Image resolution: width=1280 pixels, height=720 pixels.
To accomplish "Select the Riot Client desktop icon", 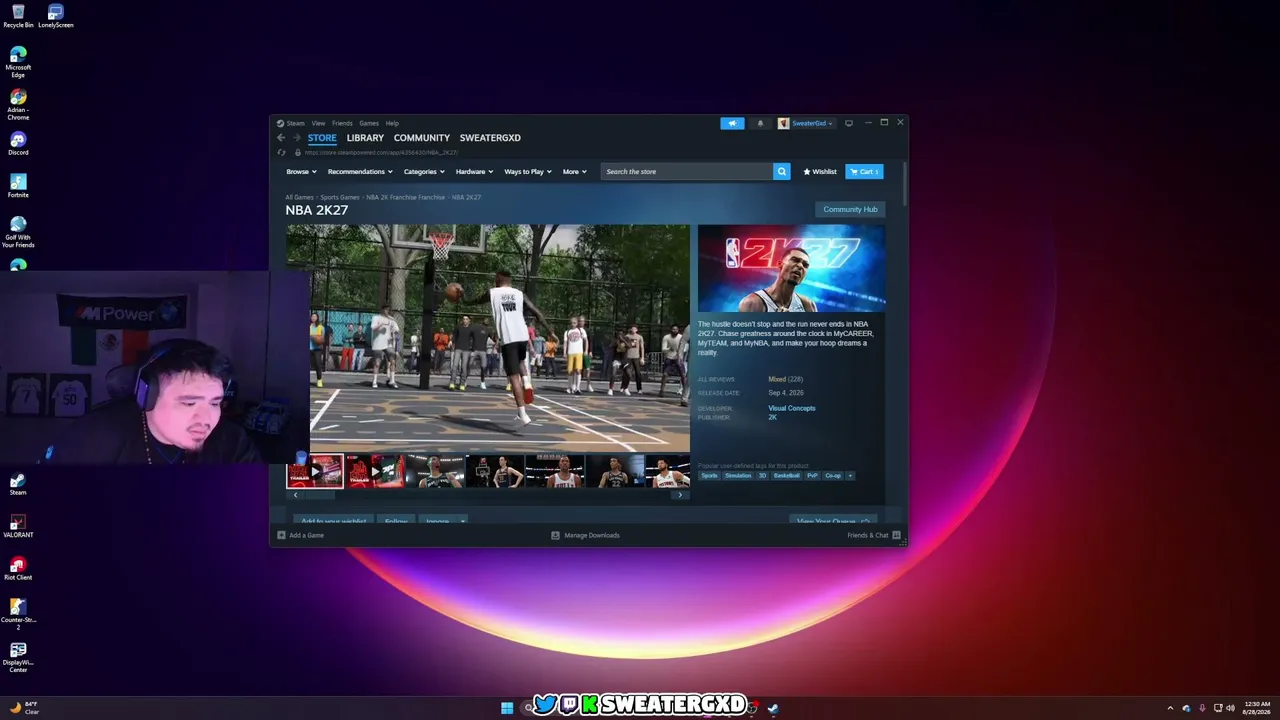I will pyautogui.click(x=18, y=568).
